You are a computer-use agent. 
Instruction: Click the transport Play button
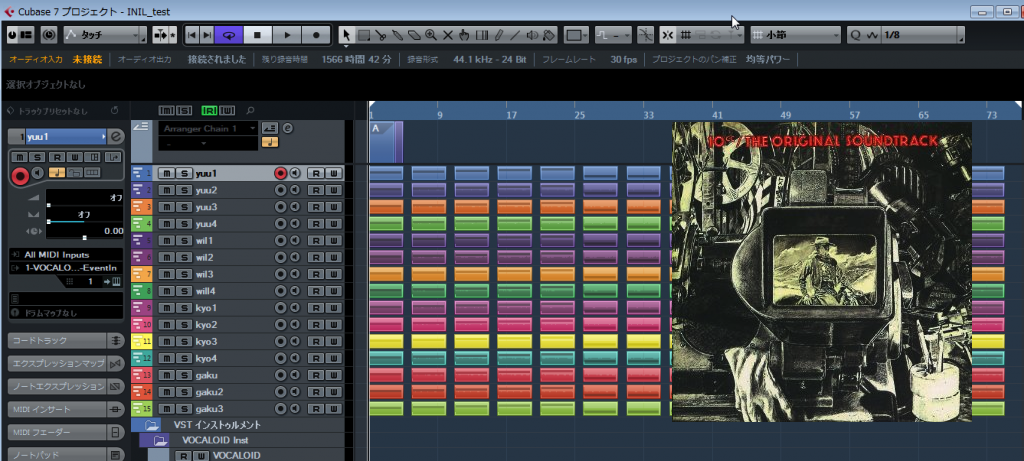(287, 35)
